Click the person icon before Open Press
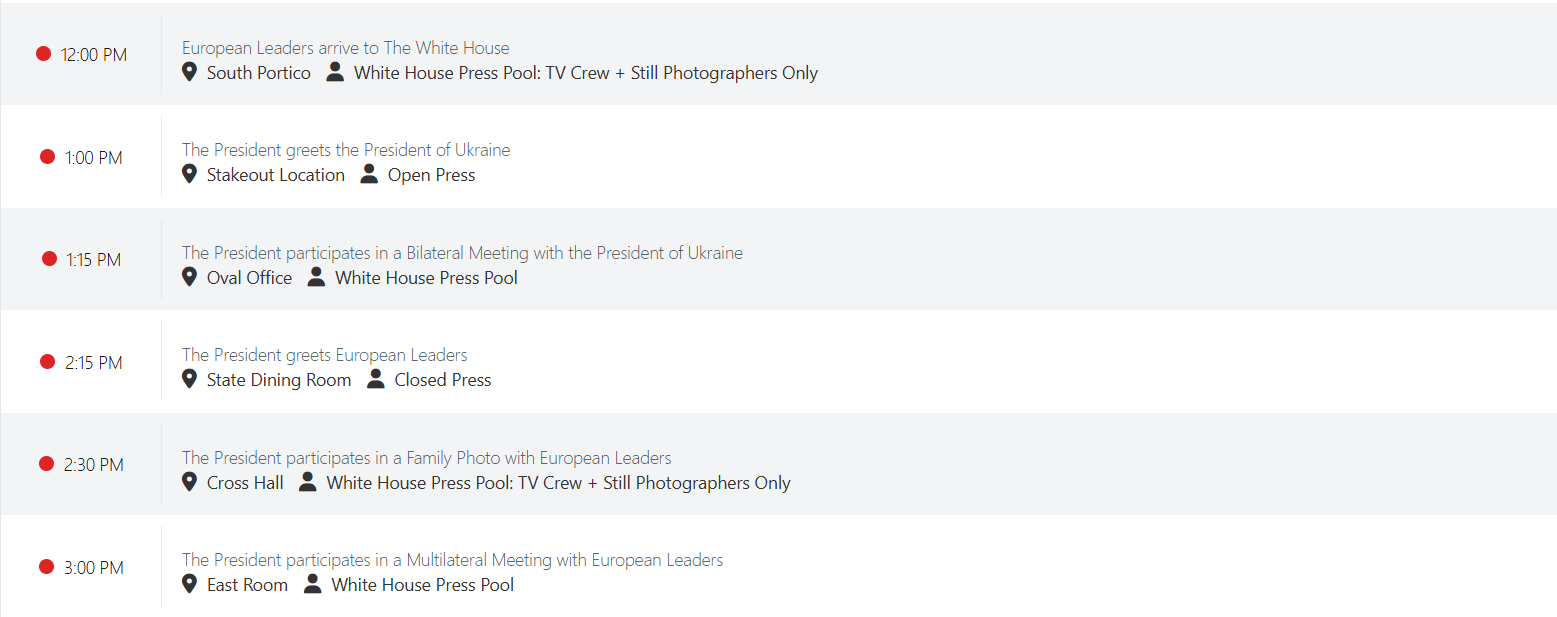 coord(369,174)
